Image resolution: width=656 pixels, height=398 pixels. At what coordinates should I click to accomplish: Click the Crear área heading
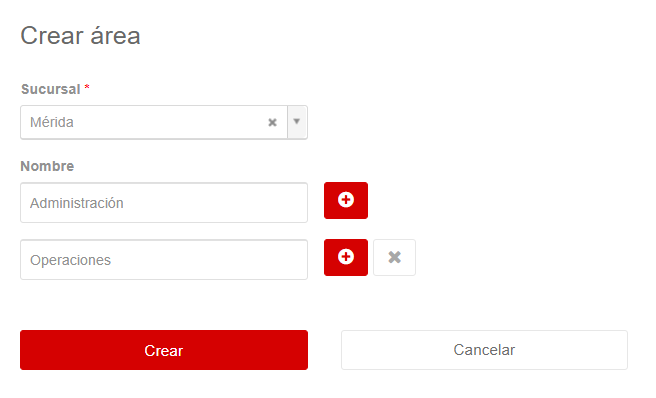click(80, 36)
